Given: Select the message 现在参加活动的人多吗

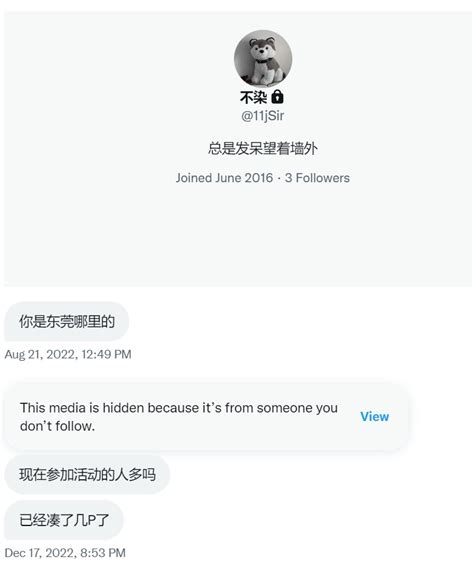Looking at the screenshot, I should [87, 474].
